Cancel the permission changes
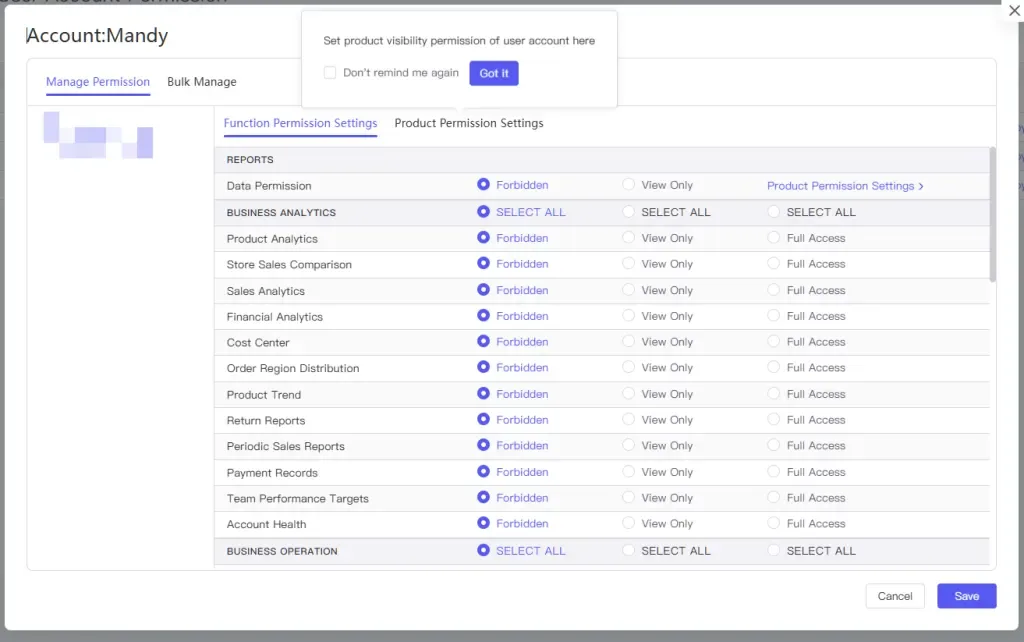The height and width of the screenshot is (642, 1024). click(x=895, y=596)
